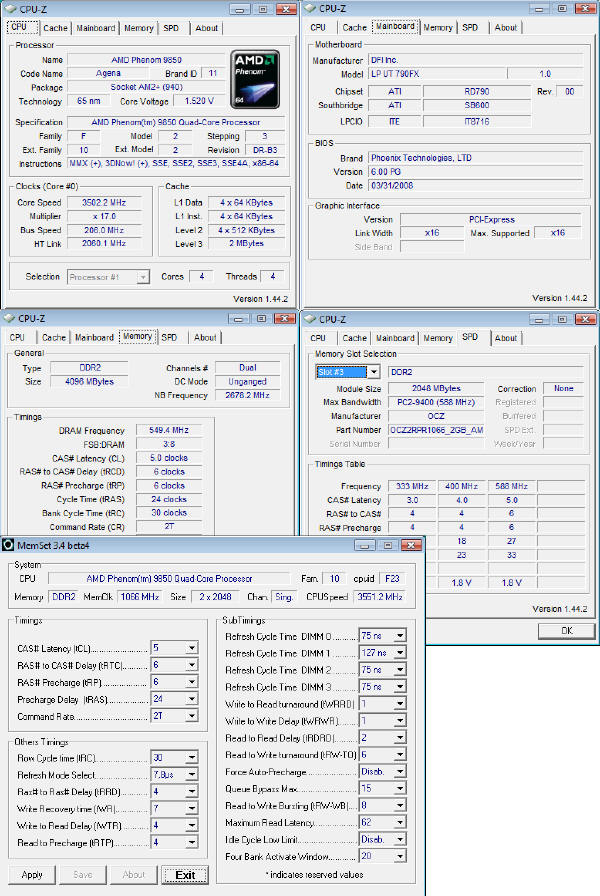600x896 pixels.
Task: Click the Southbridge SB600 field
Action: coord(477,105)
